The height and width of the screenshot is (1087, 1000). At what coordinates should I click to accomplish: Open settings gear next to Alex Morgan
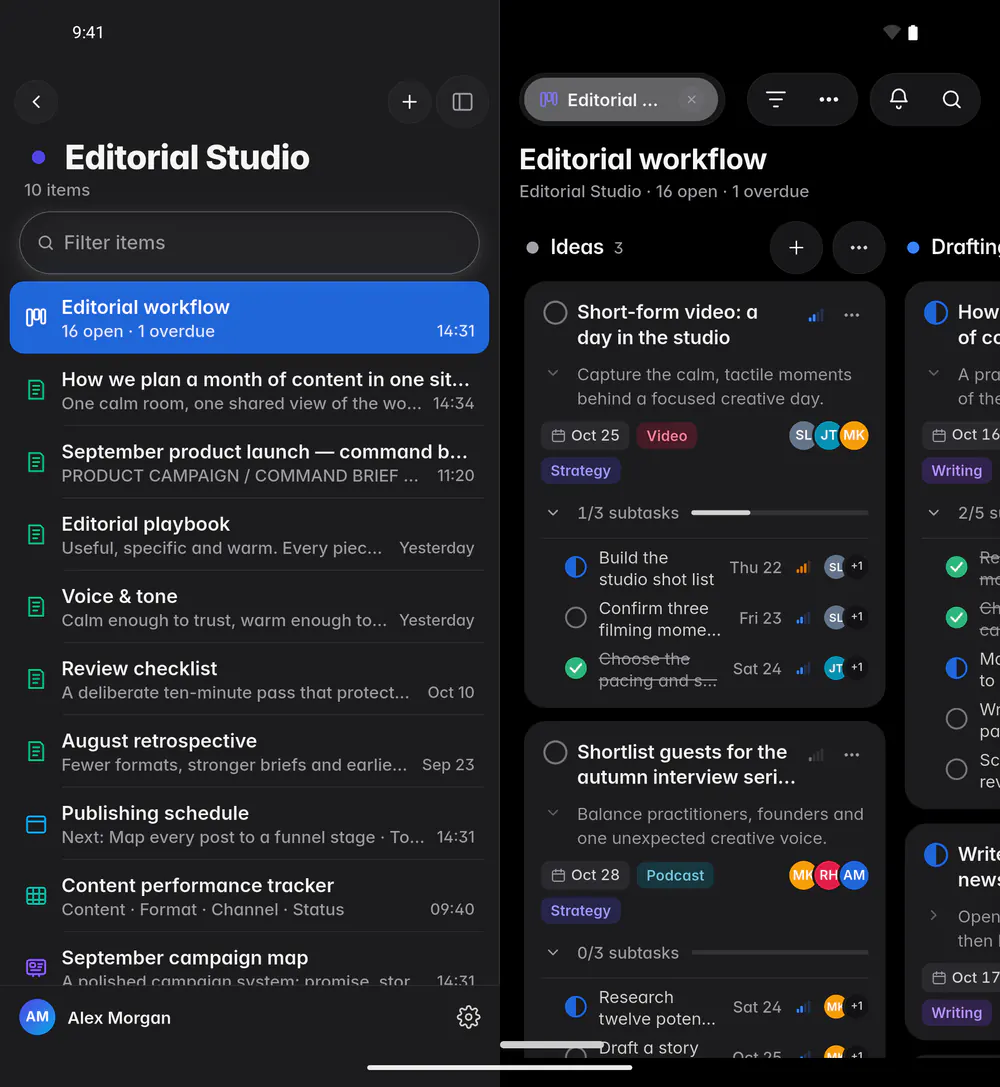[468, 1017]
